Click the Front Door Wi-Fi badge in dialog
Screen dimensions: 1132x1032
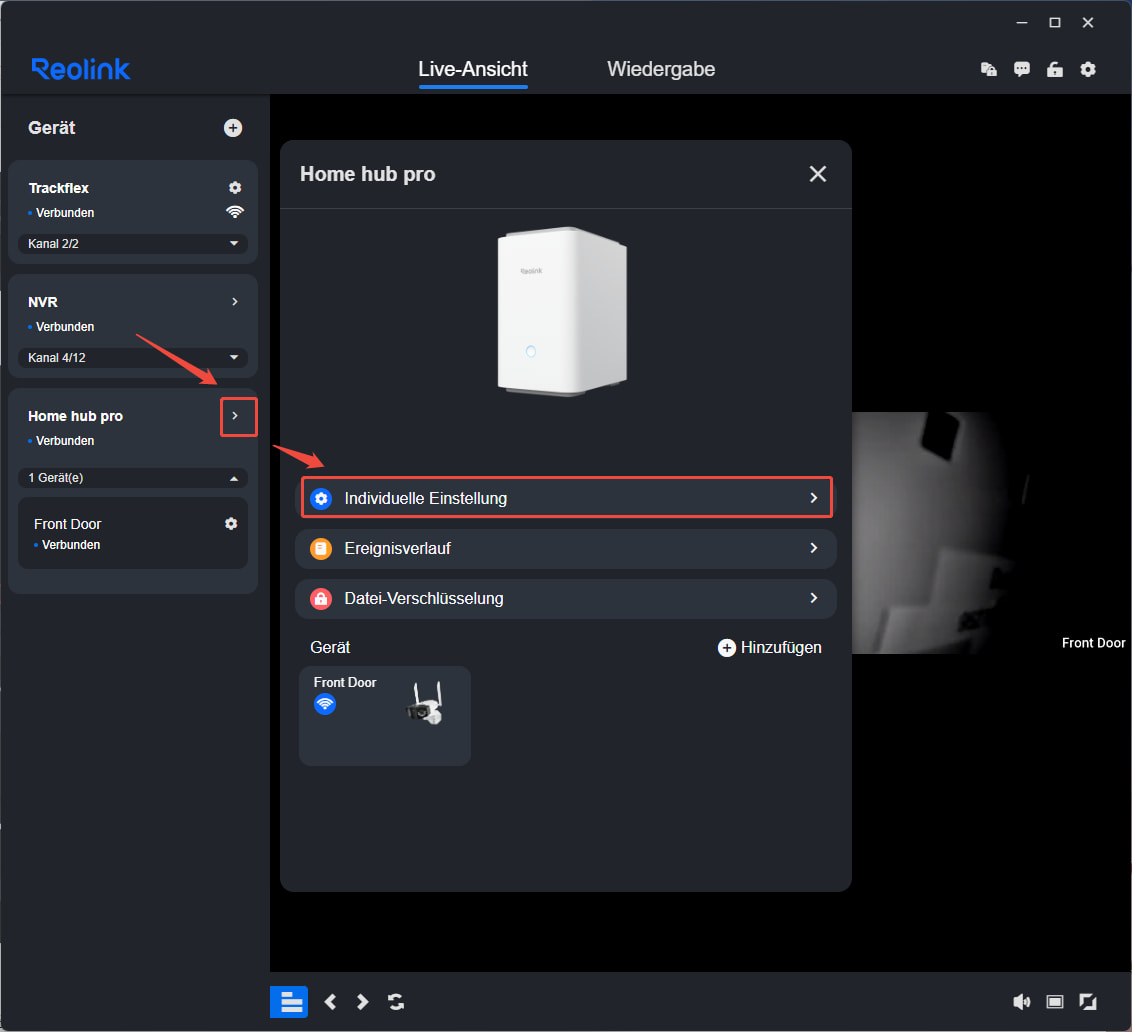(x=325, y=703)
